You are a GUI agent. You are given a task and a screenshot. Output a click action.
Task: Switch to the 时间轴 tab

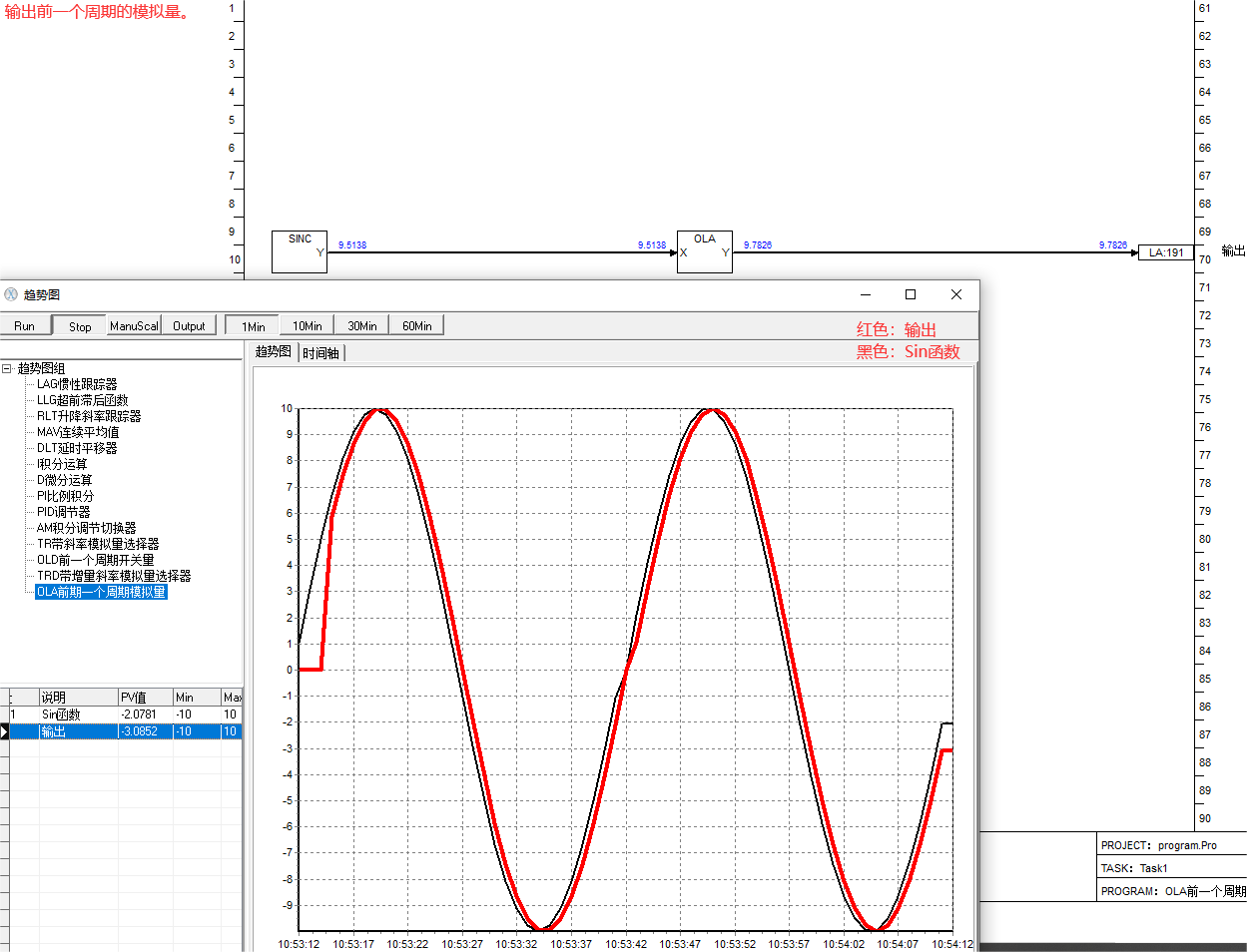point(320,353)
